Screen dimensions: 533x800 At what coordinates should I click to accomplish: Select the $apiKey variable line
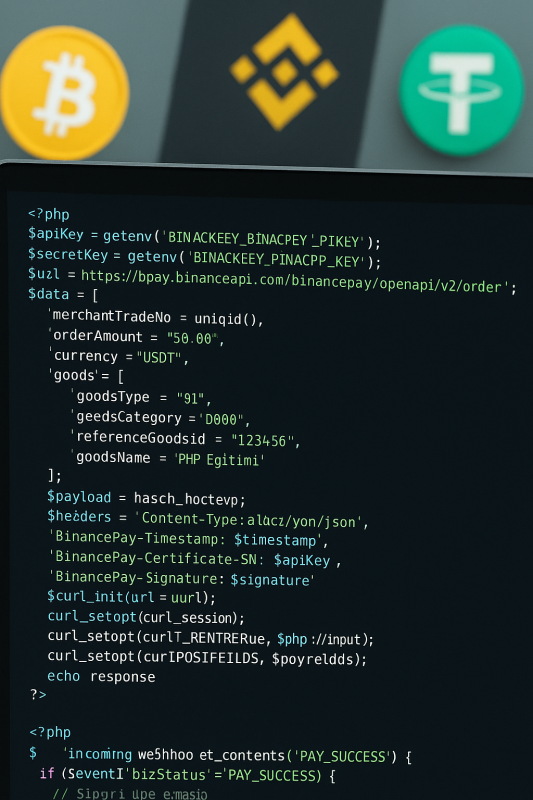click(x=205, y=237)
